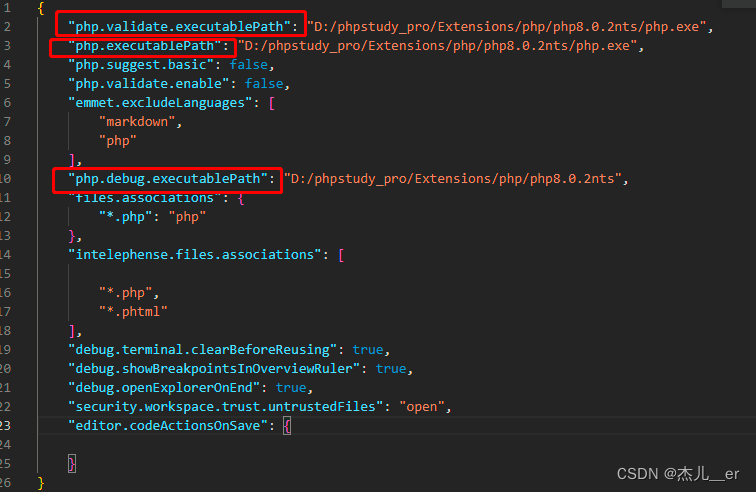Click the "debug.showBreakpointsInOverviewRuler" key
Viewport: 756px width, 492px height.
point(214,369)
